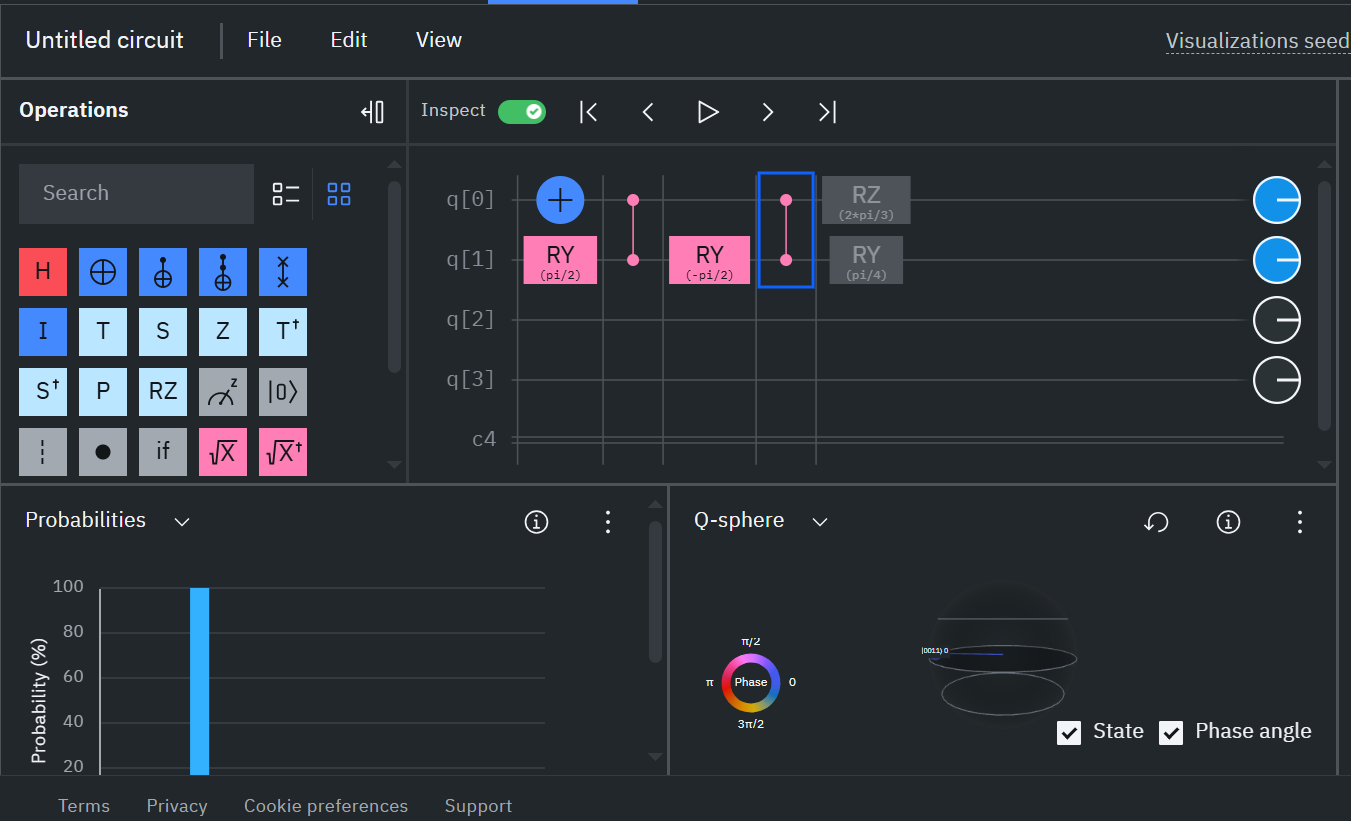1351x821 pixels.
Task: Open Probabilities info icon
Action: click(537, 521)
